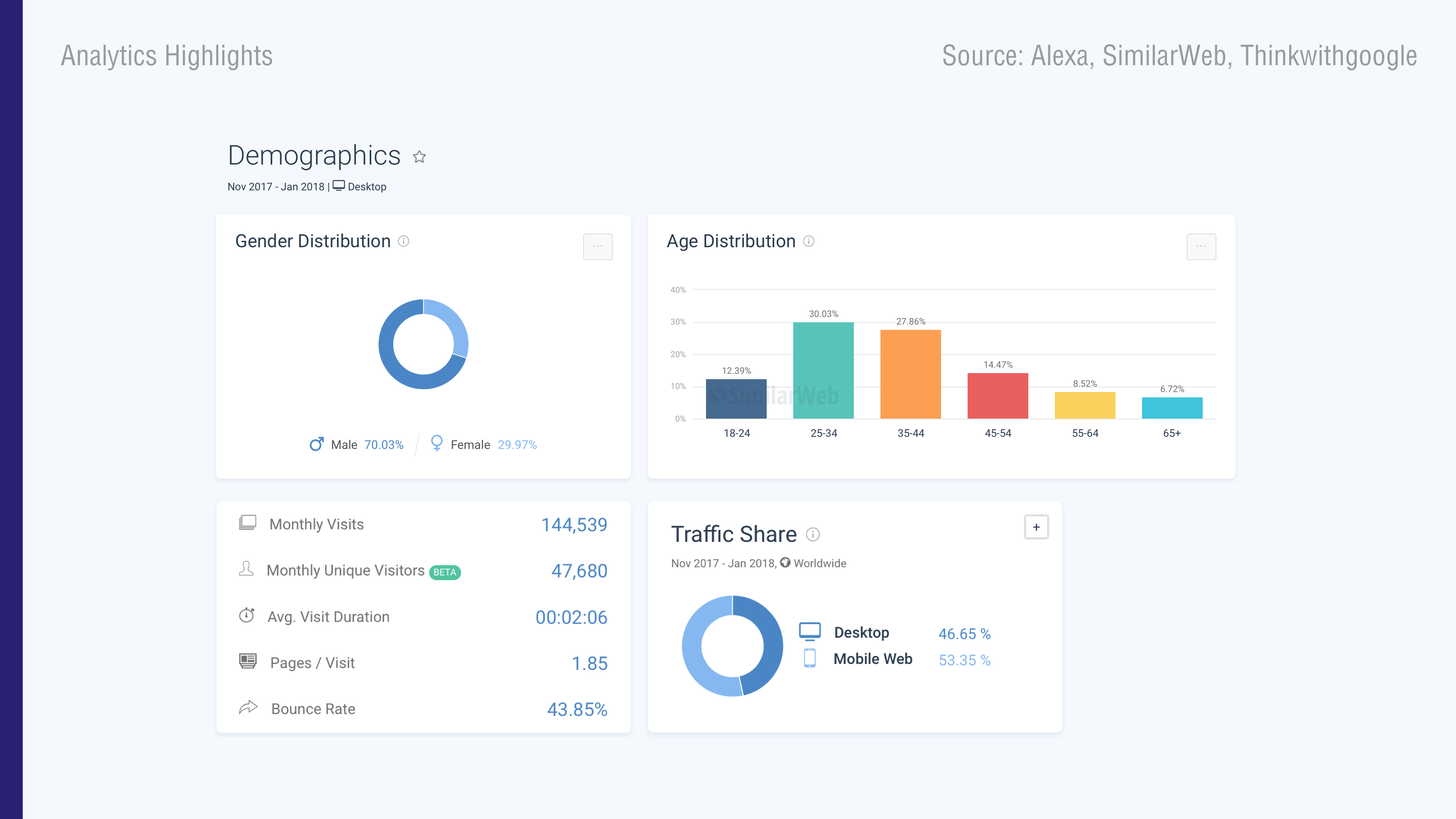Open the Gender Distribution options menu
Screen dimensions: 1456x819
point(598,246)
